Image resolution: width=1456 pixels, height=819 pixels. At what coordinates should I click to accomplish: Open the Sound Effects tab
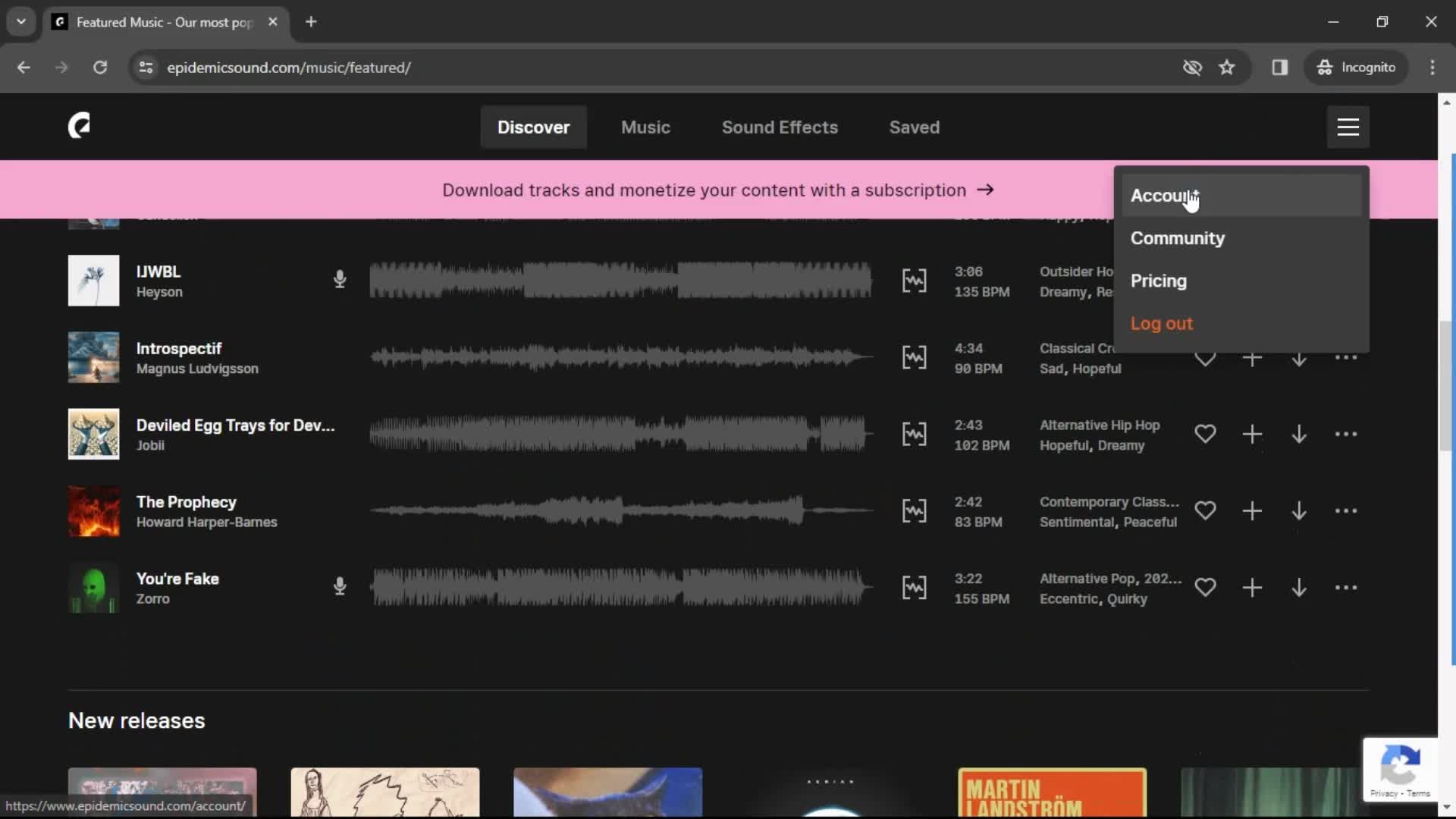[x=780, y=127]
